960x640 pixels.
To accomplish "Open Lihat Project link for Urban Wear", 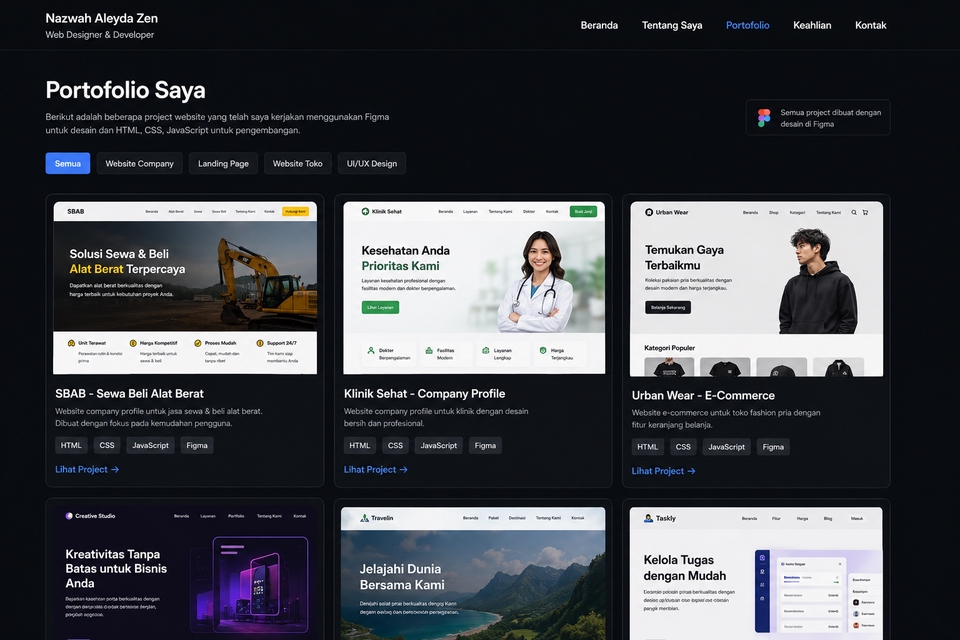I will (663, 471).
